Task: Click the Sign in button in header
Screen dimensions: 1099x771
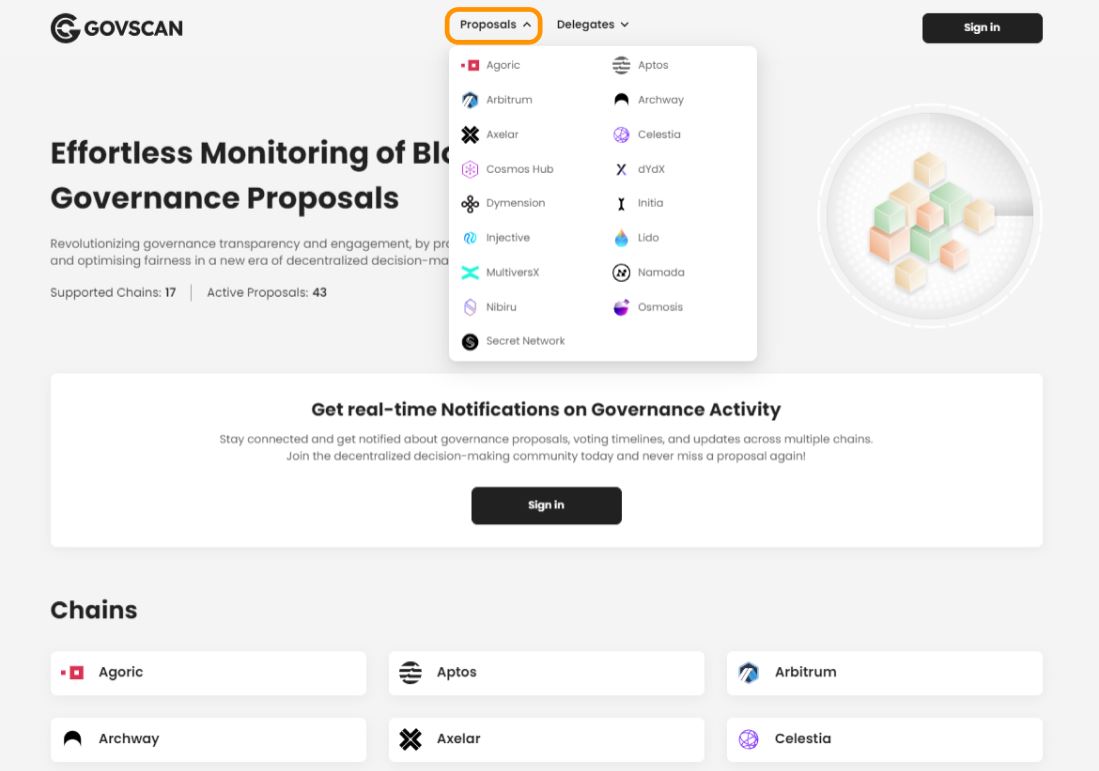Action: click(x=981, y=28)
